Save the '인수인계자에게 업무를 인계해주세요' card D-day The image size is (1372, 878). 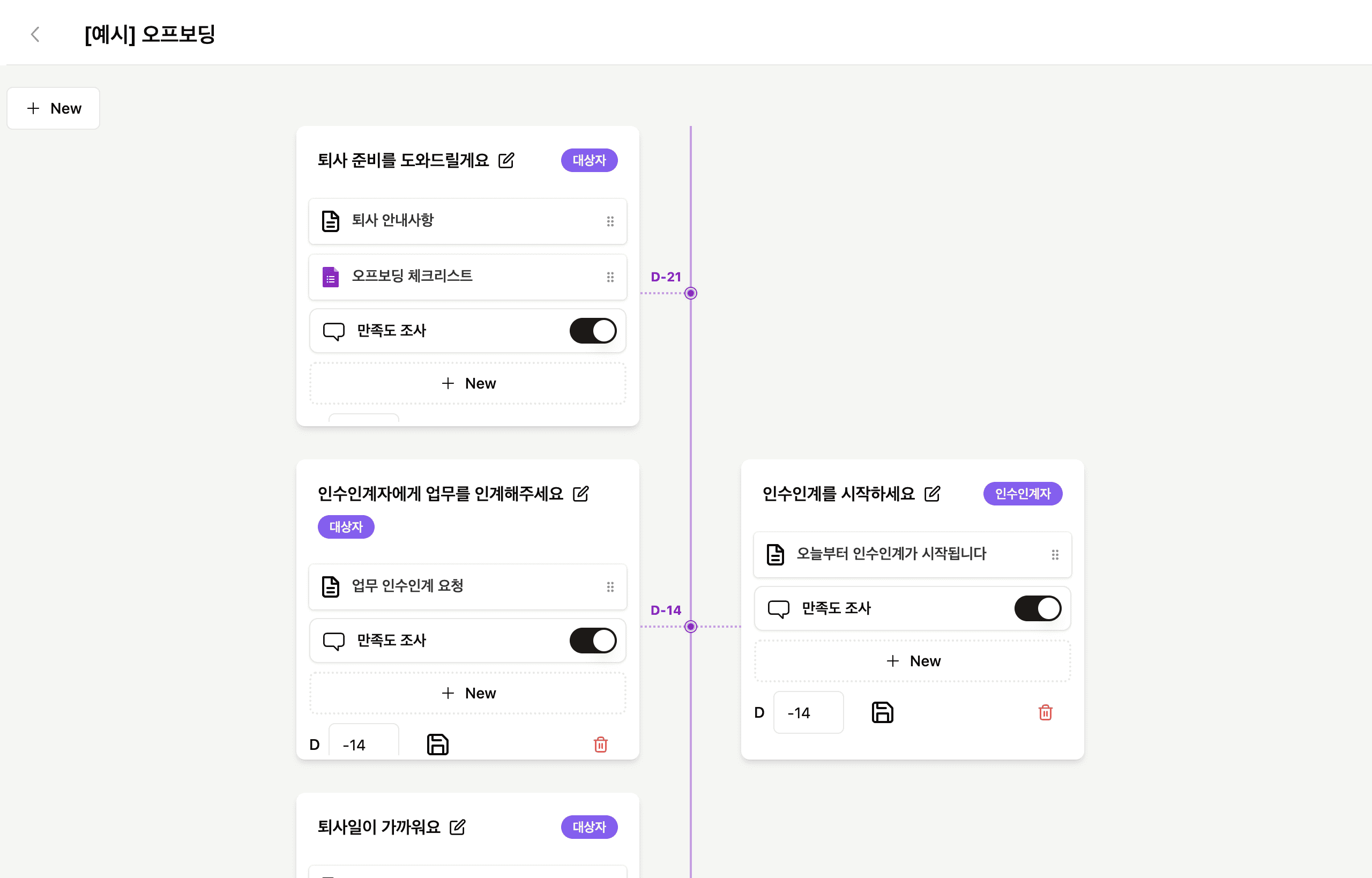coord(438,744)
